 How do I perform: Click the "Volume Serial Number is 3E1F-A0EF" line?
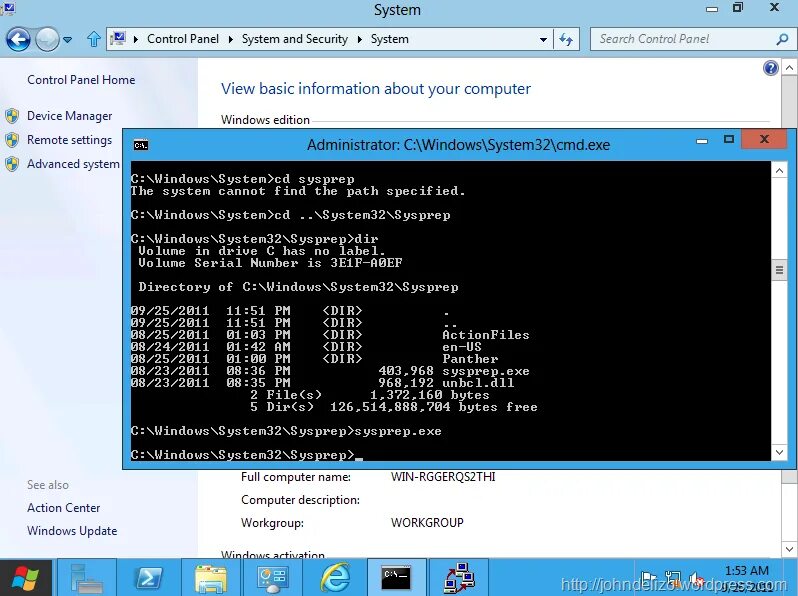coord(270,263)
